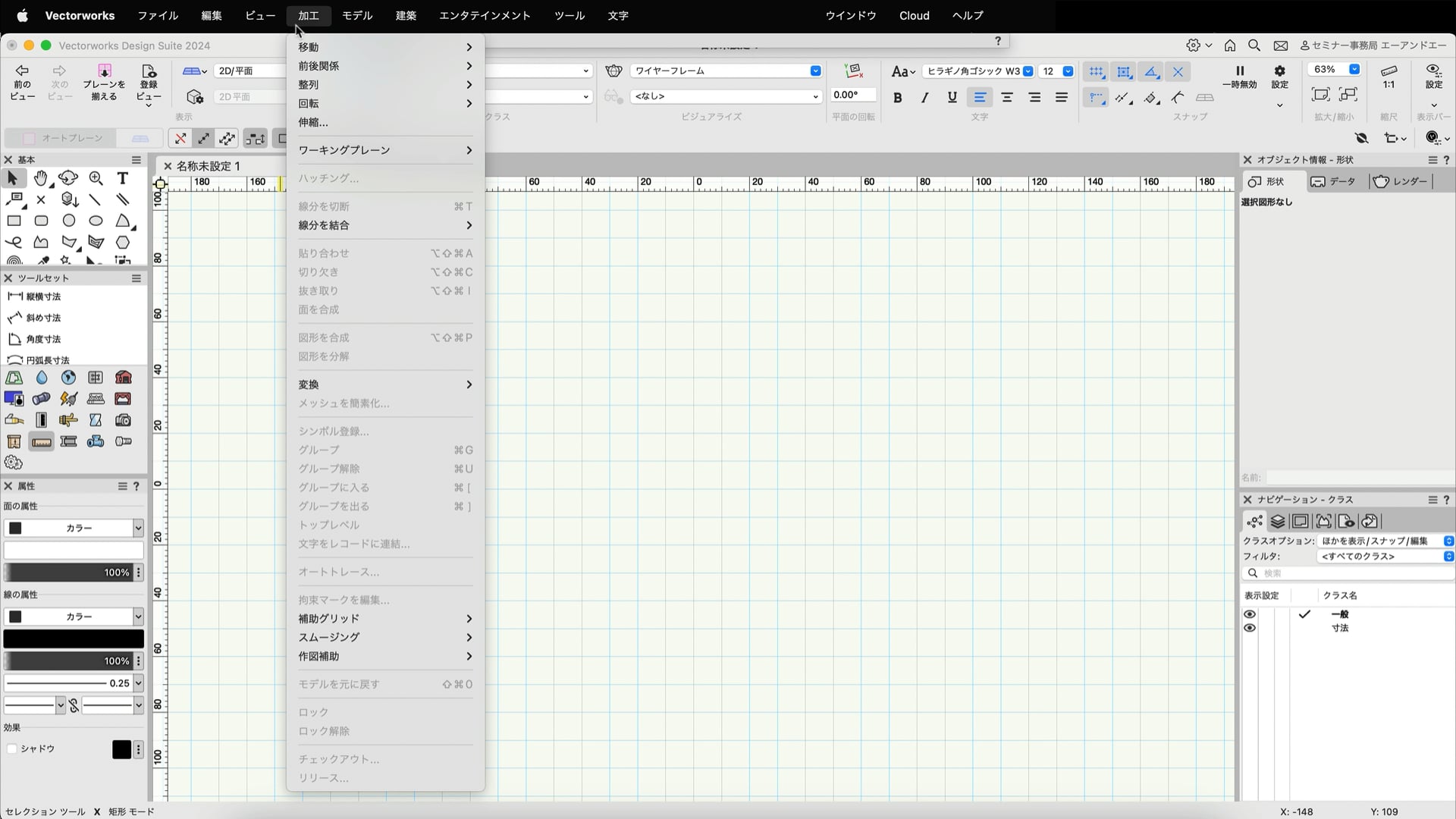Suspend snapping temporarily
This screenshot has height=819, width=1456.
tap(1240, 77)
